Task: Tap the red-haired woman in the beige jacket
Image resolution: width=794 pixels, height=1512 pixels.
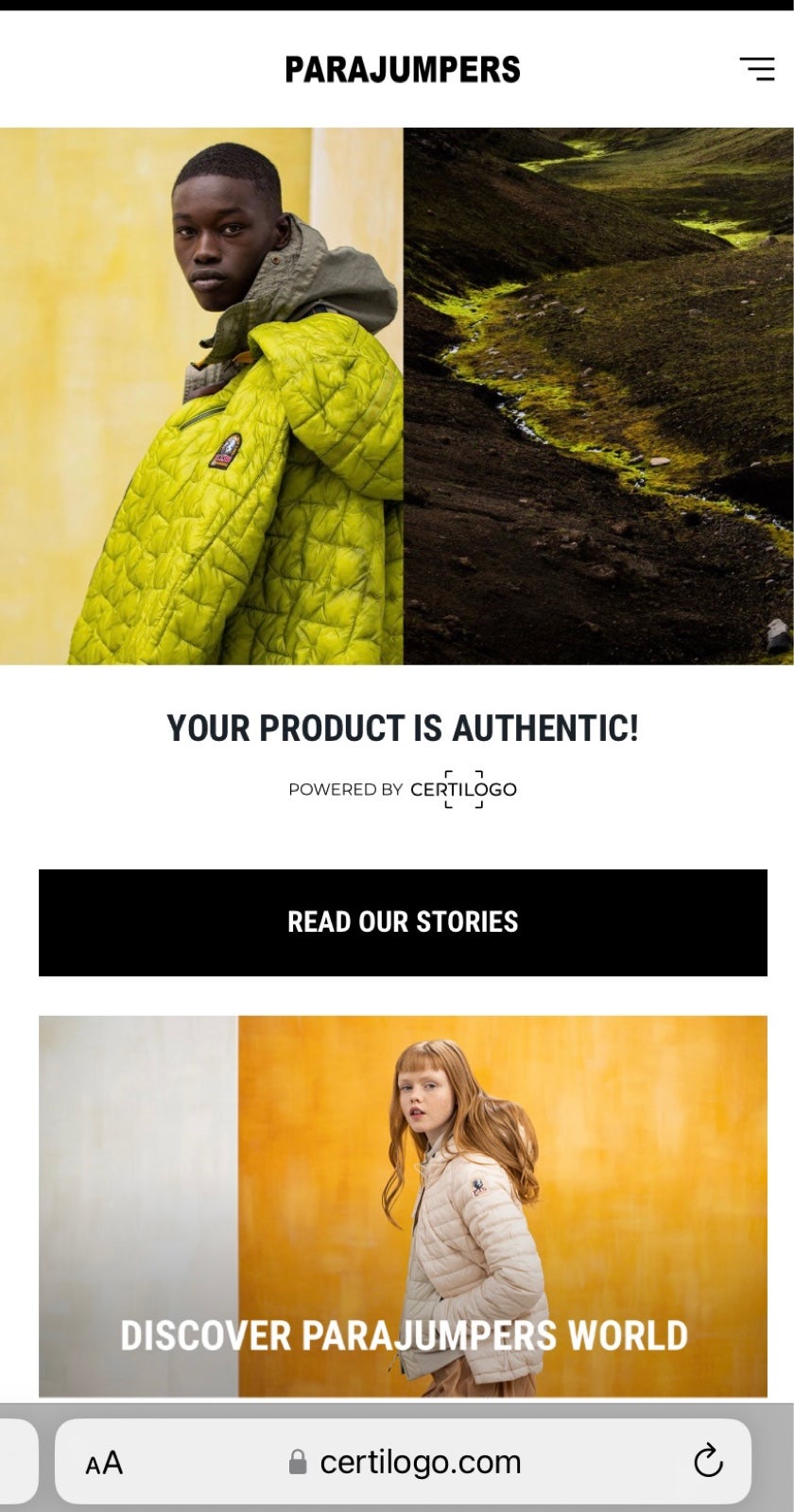Action: pos(465,1219)
